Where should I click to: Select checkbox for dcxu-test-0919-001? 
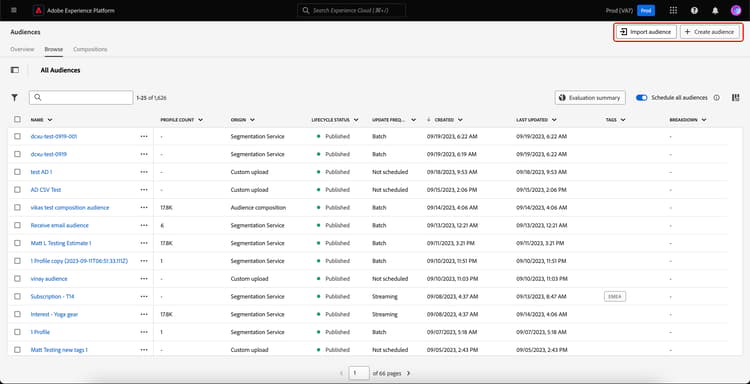pos(17,136)
